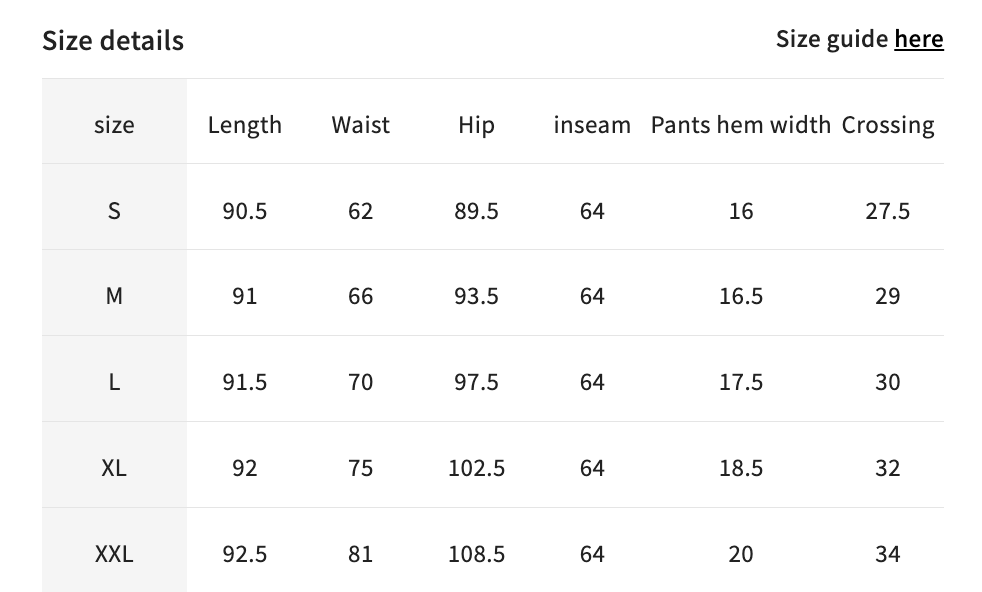982x592 pixels.
Task: Select the S size row label
Action: [x=114, y=211]
